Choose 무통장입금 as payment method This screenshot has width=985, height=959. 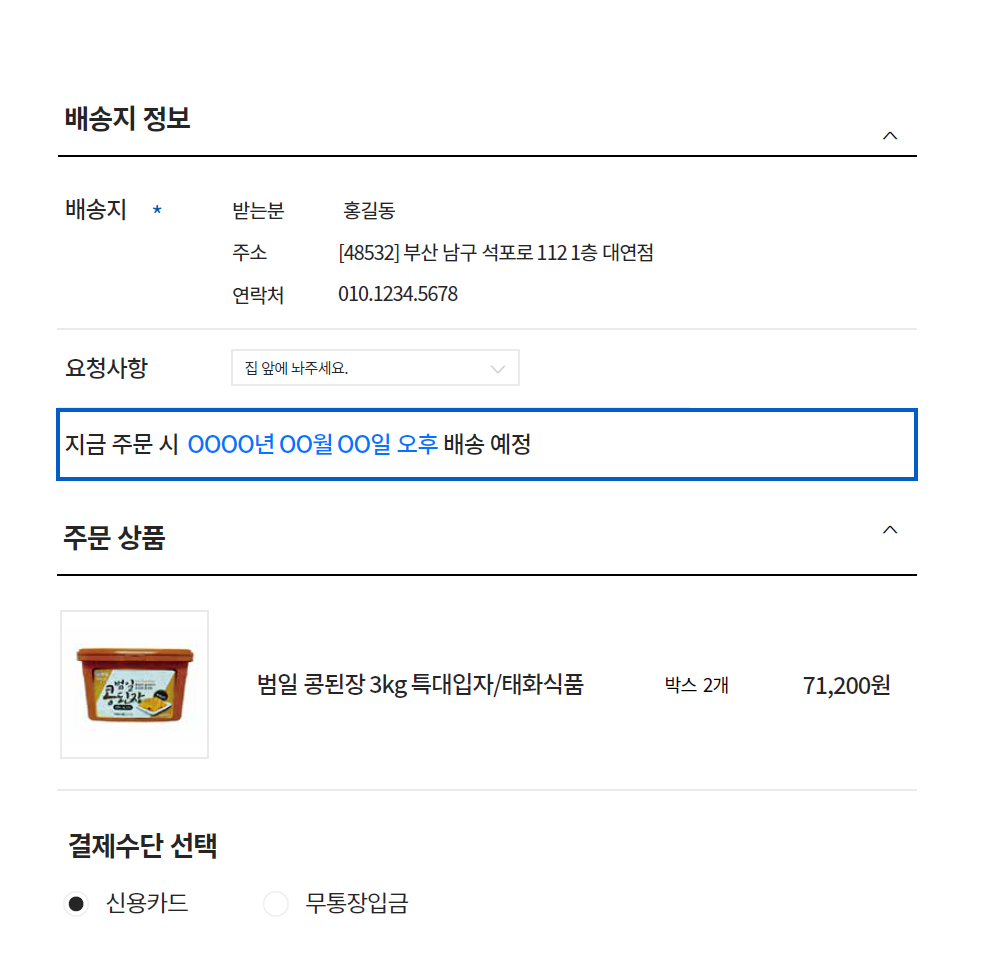point(275,905)
